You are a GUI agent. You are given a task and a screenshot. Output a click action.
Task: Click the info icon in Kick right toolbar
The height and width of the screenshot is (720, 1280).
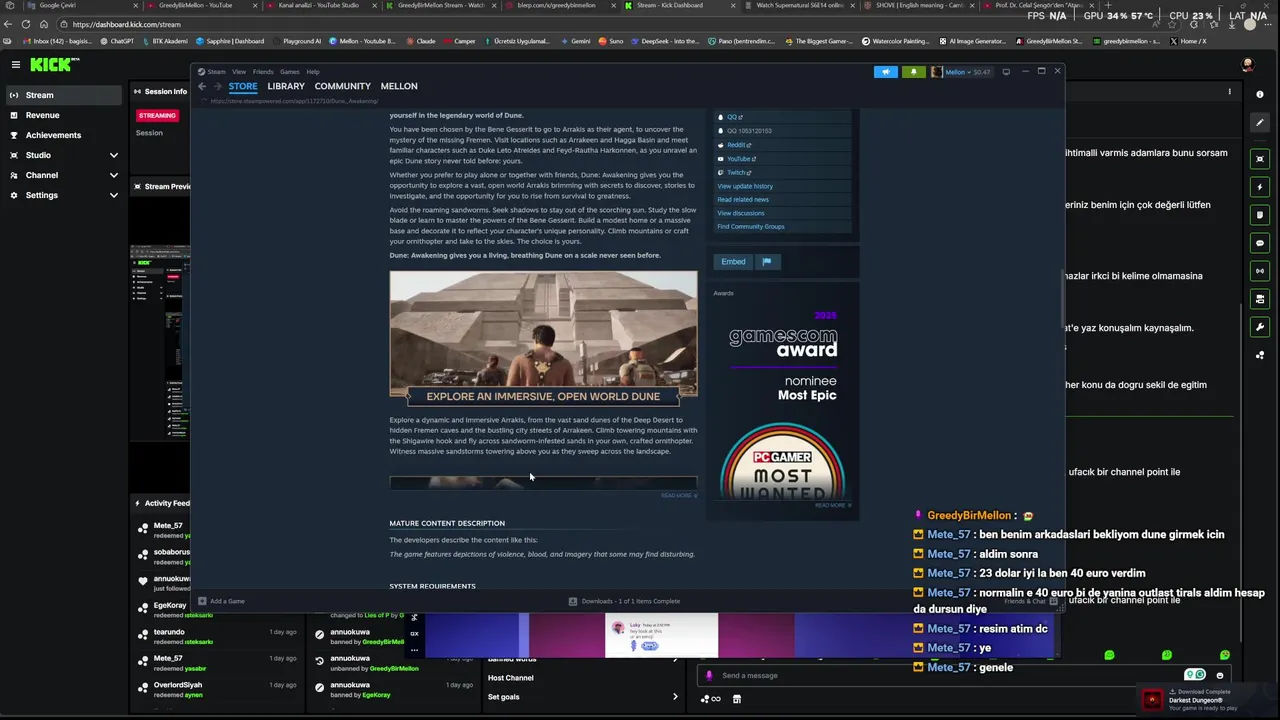coord(1260,95)
